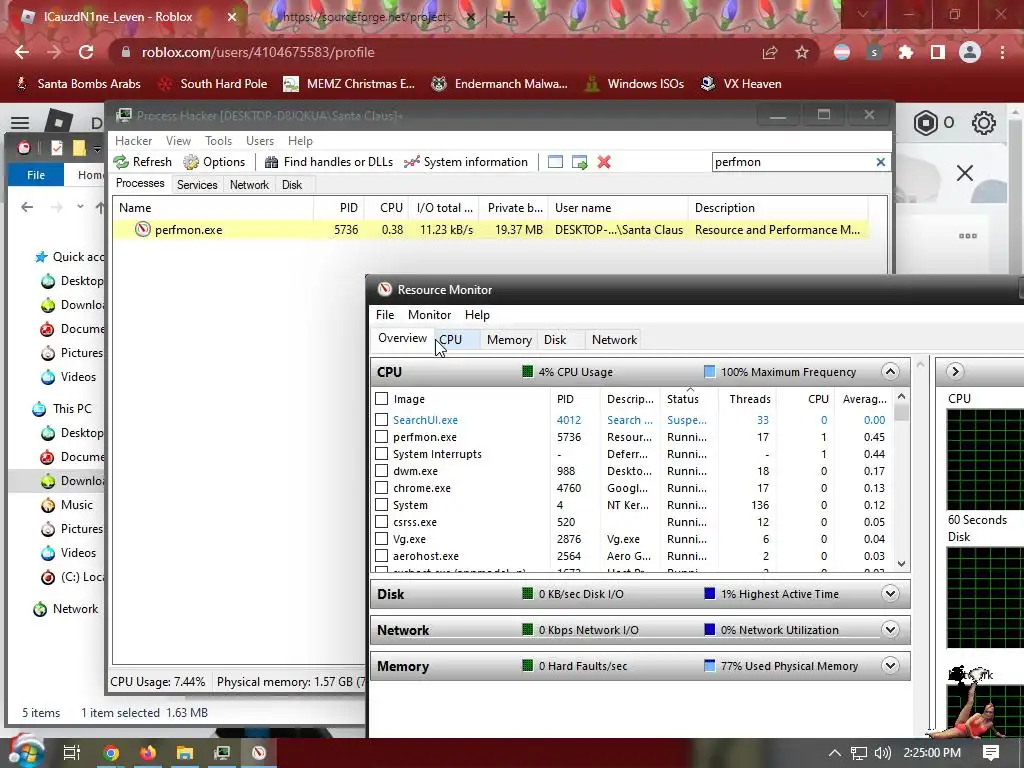The image size is (1024, 768).
Task: Click the find window and thread icon
Action: 580,162
